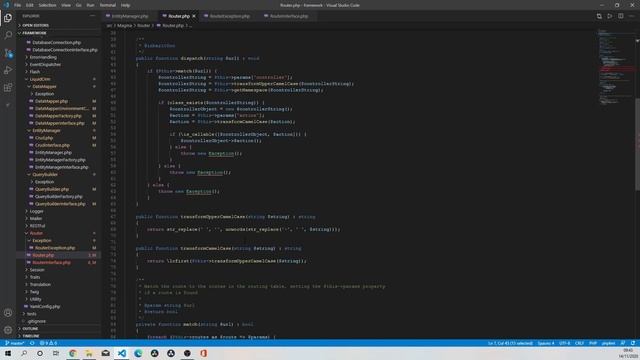Open errors and warnings count in status bar
The image size is (640, 360).
coord(48,343)
